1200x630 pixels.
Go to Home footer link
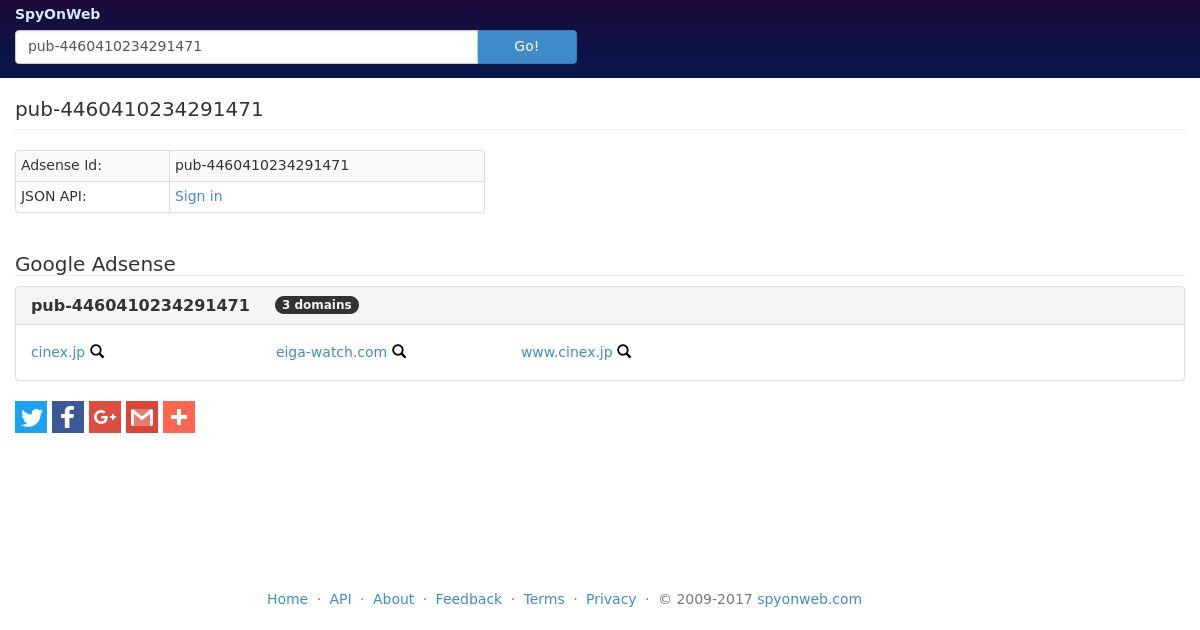pyautogui.click(x=287, y=599)
